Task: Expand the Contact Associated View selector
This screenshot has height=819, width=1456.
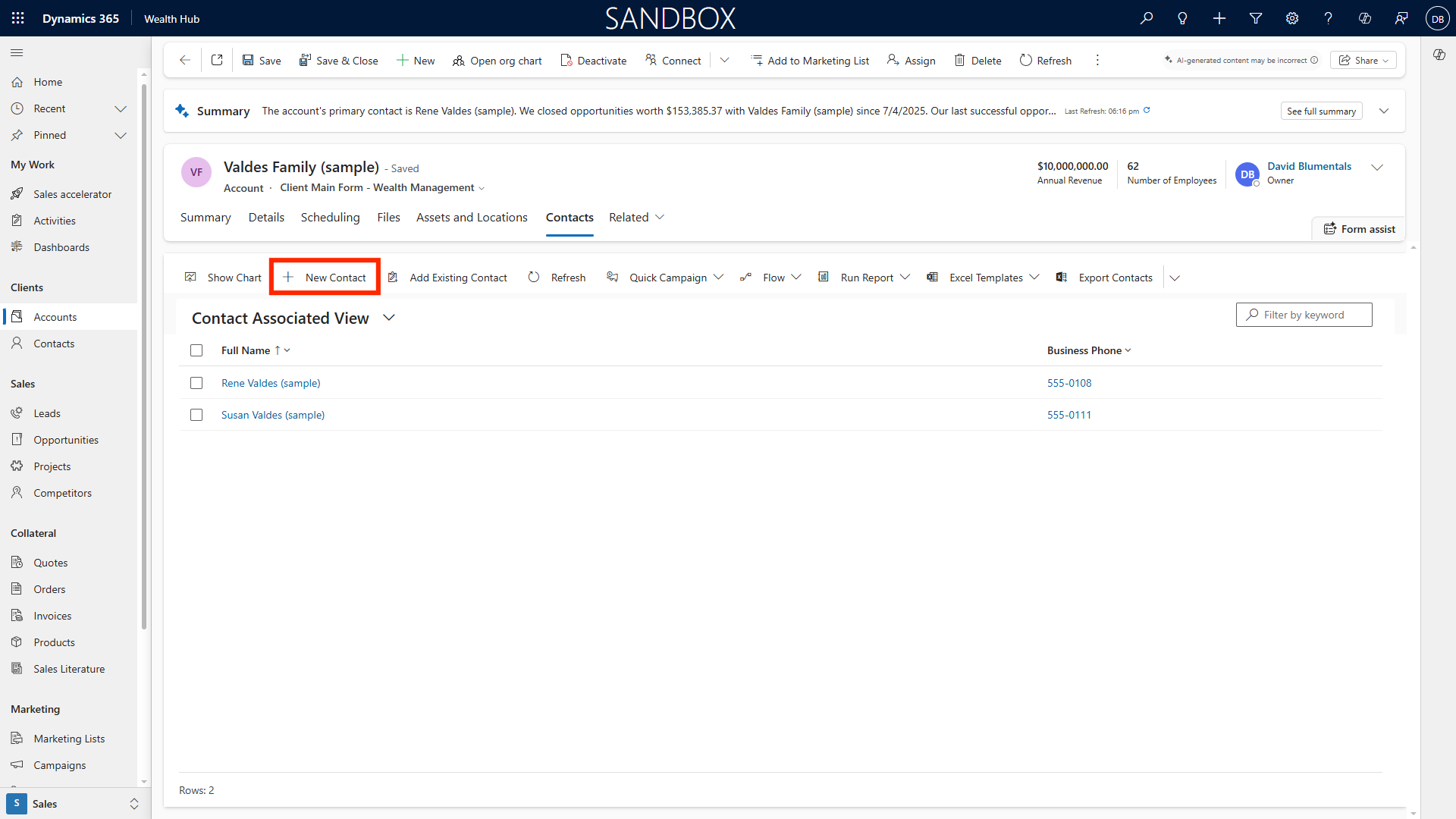Action: pos(389,318)
